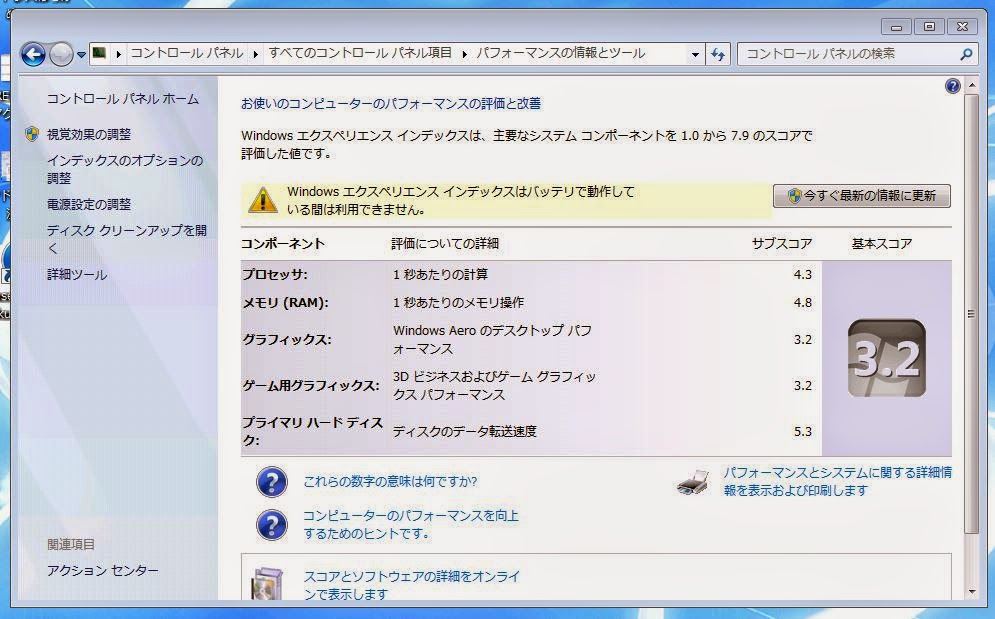Click the yellow warning triangle icon
Screen dimensions: 995x619
point(263,200)
